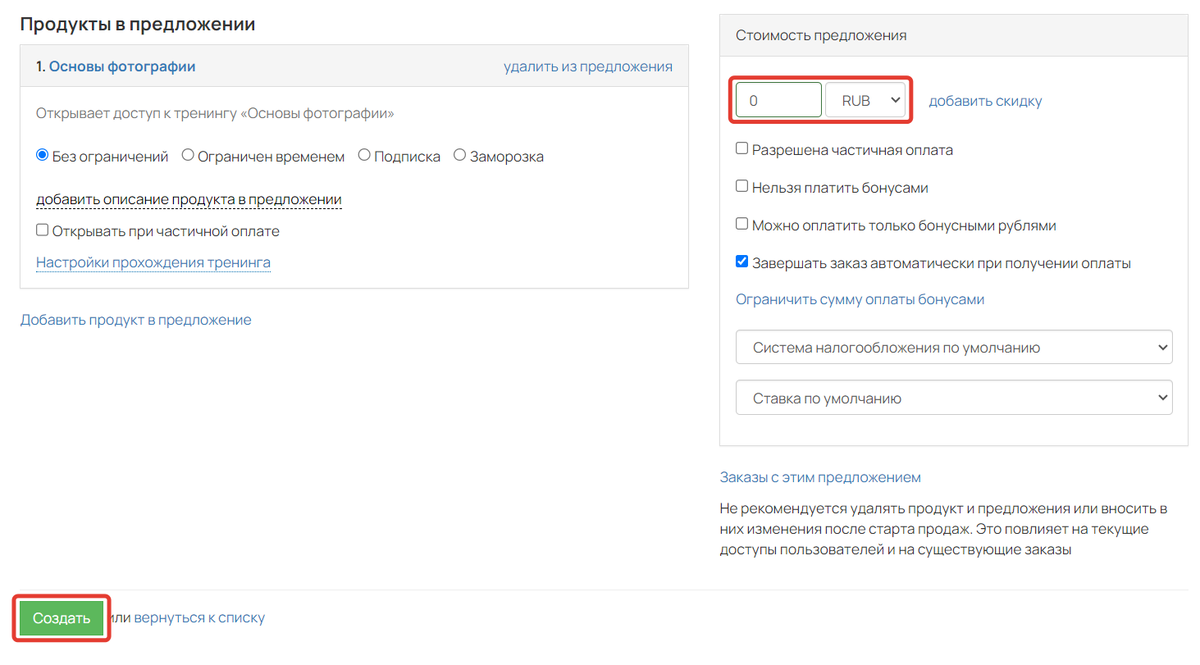Open «Настройки прохождения тренинга» link

[x=153, y=263]
